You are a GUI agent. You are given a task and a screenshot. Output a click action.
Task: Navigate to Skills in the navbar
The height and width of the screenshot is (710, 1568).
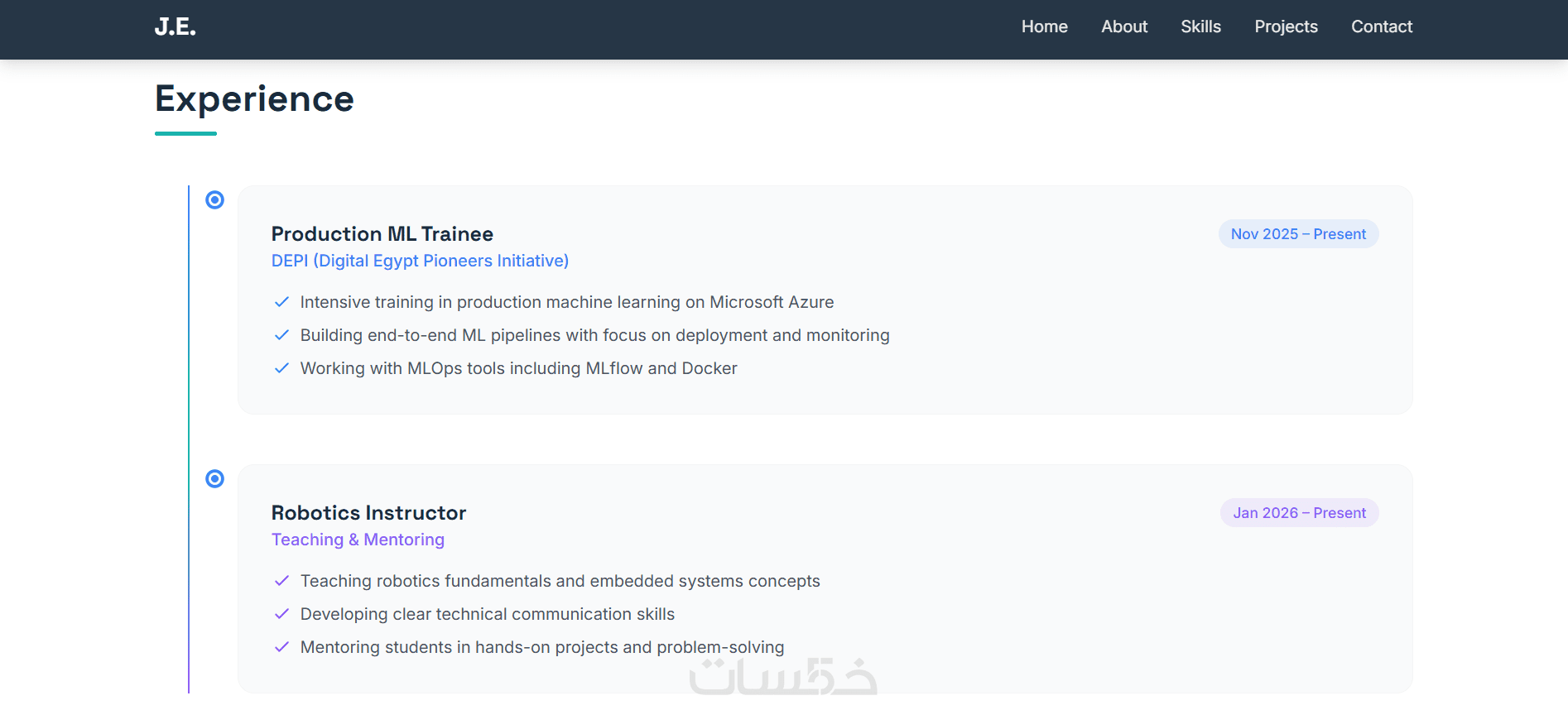click(1200, 26)
